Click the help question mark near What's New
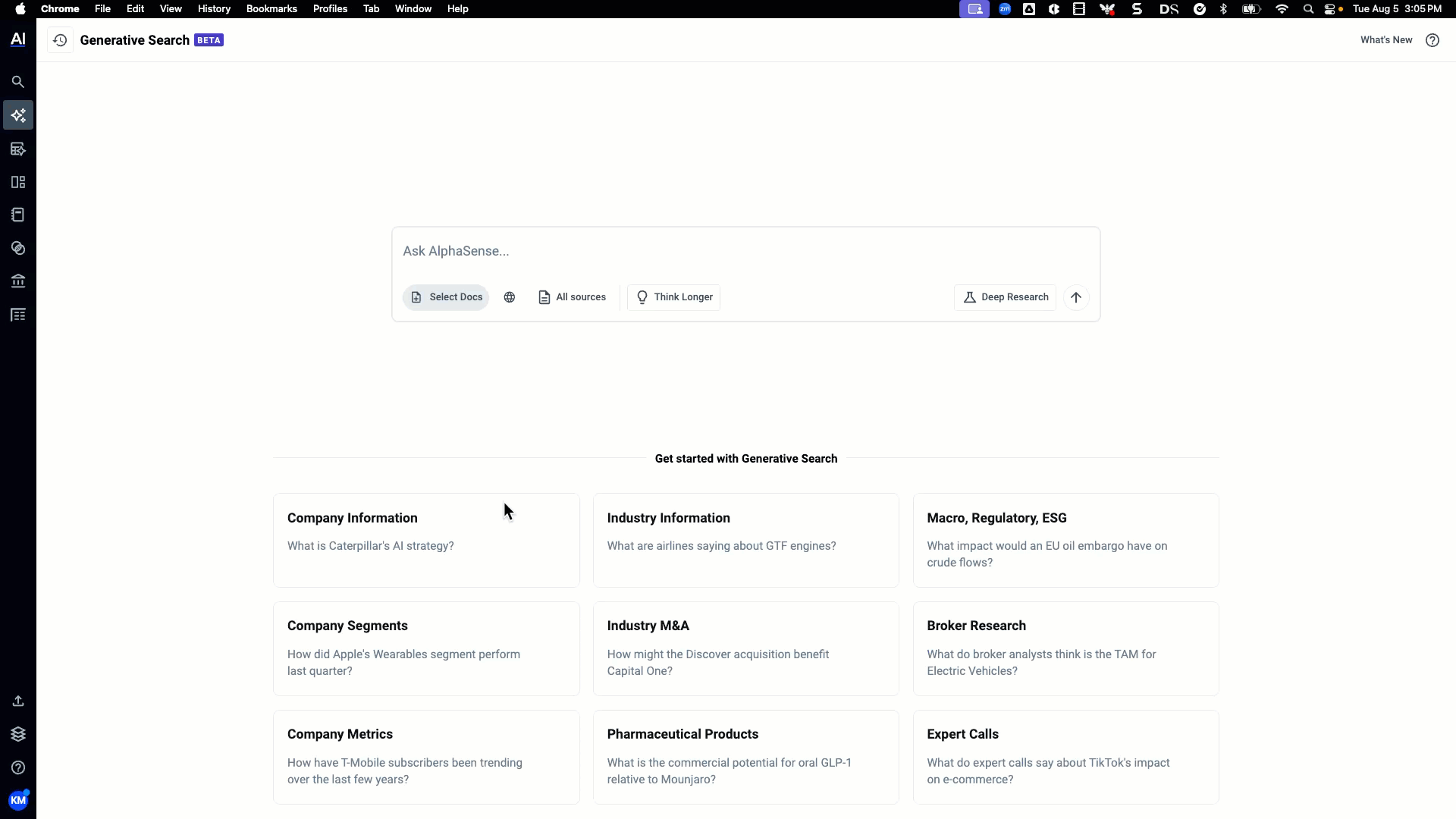This screenshot has width=1456, height=819. tap(1432, 40)
